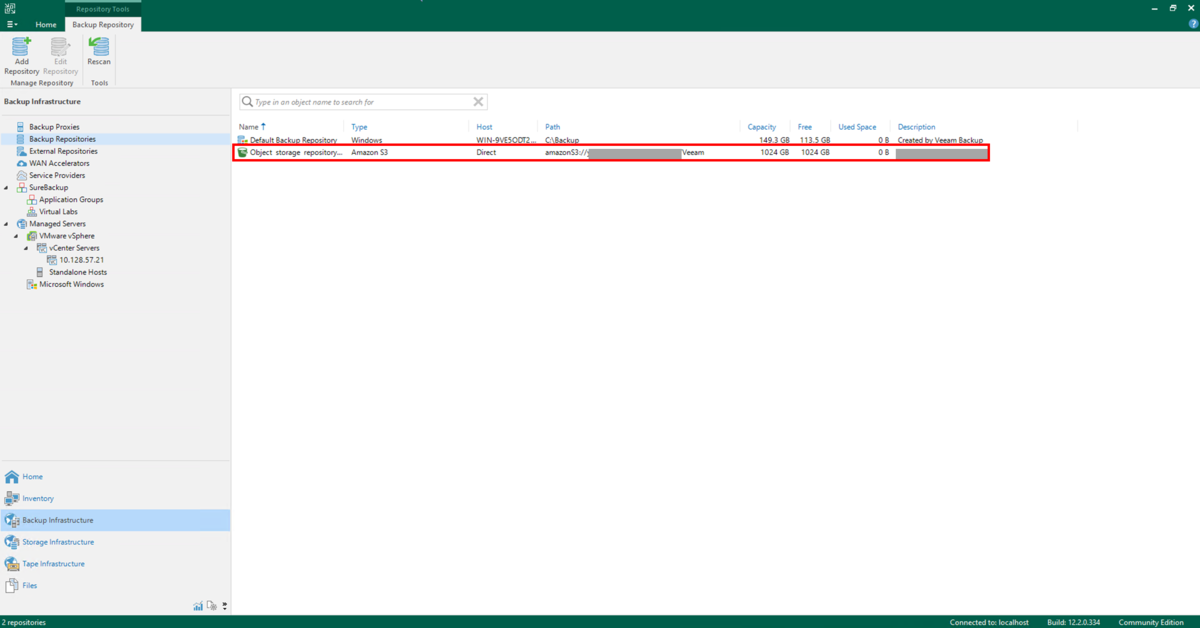Click the 149.3 GB capacity cell
Viewport: 1200px width, 628px height.
(774, 140)
